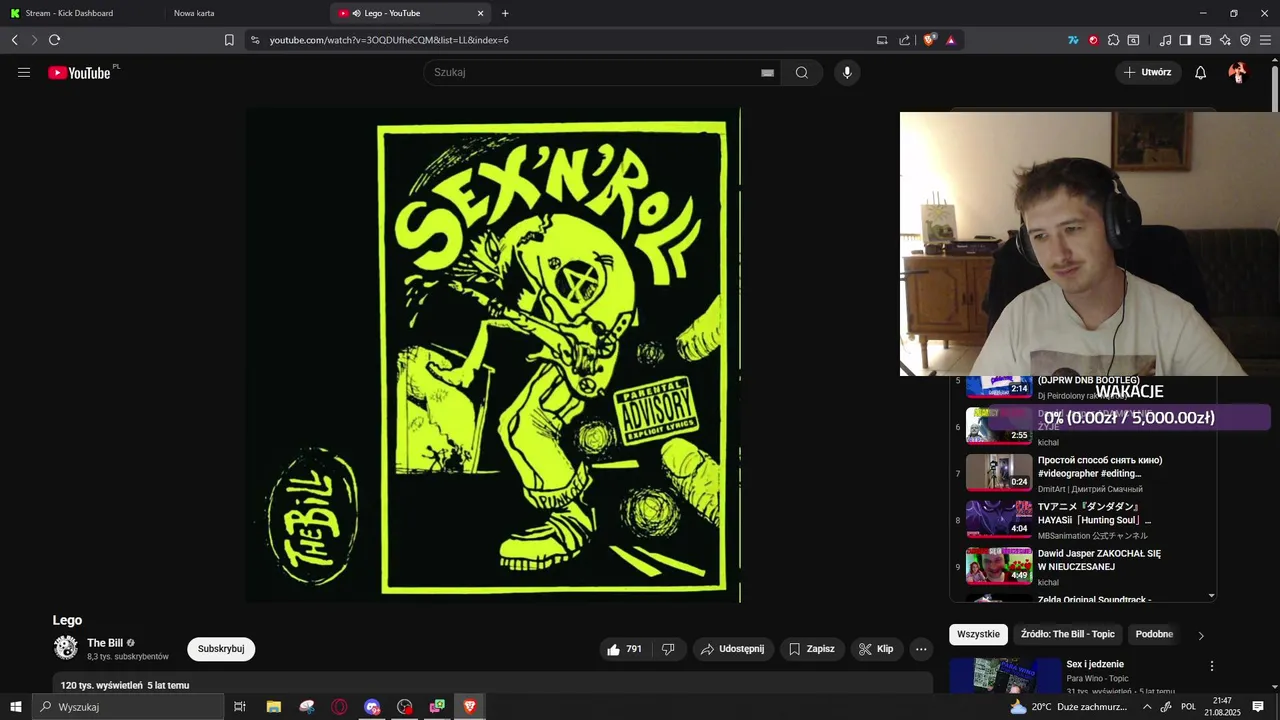Image resolution: width=1280 pixels, height=720 pixels.
Task: Open Brave Wallet icon
Action: pos(1205,40)
